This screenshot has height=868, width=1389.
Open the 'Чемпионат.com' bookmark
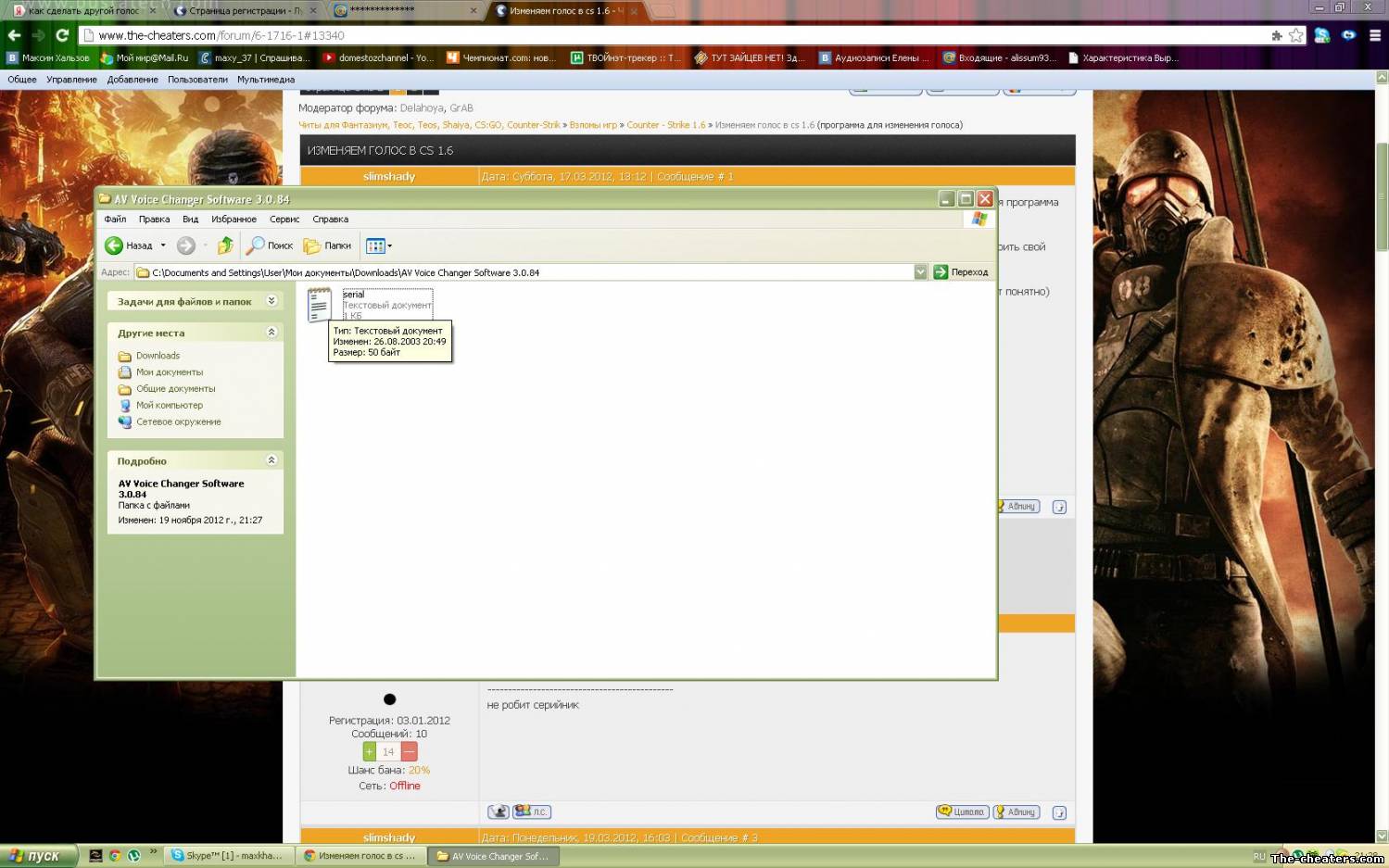[x=501, y=57]
